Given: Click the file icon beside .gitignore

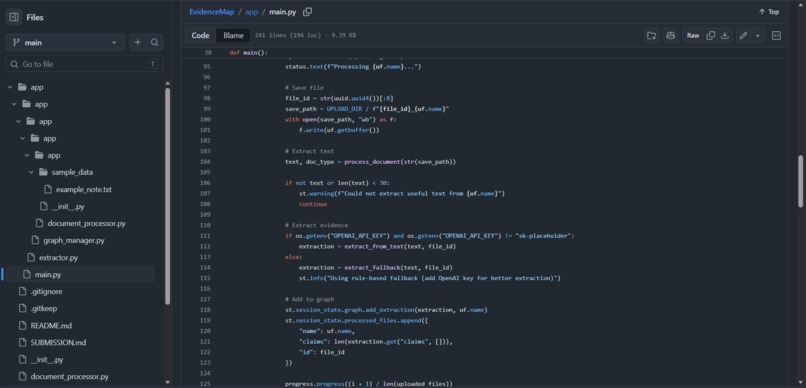Looking at the screenshot, I should coord(22,291).
